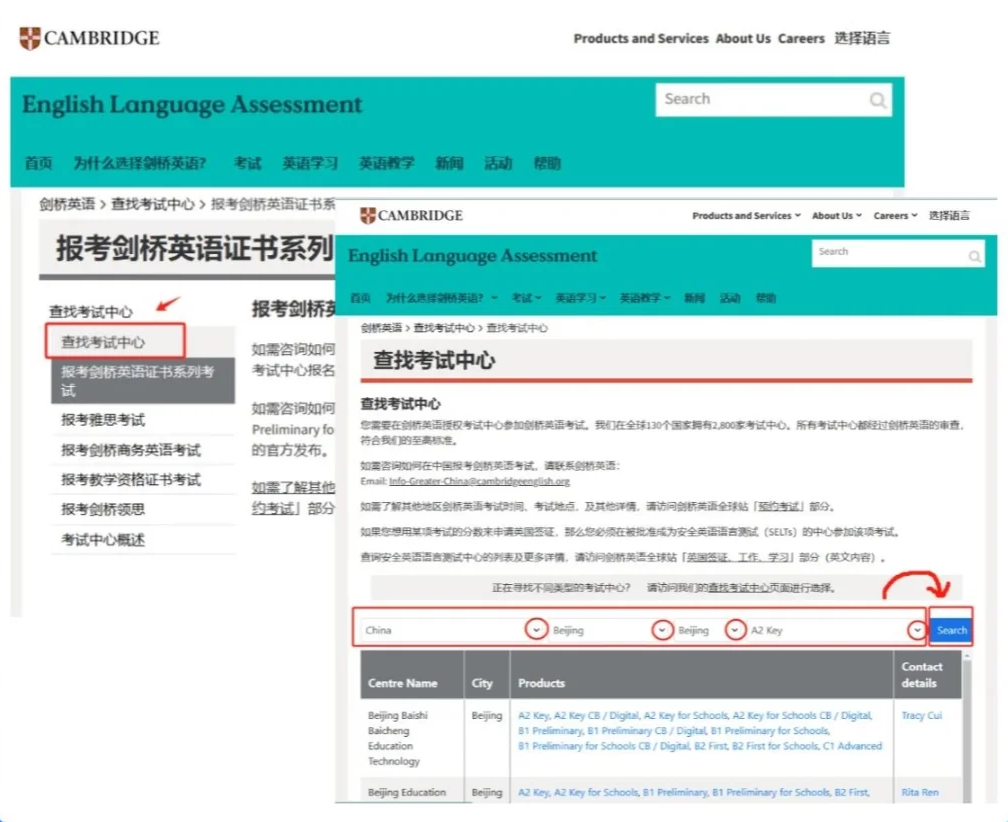Click the Cambridge shield logo in front window
The width and height of the screenshot is (1008, 822).
tap(368, 216)
